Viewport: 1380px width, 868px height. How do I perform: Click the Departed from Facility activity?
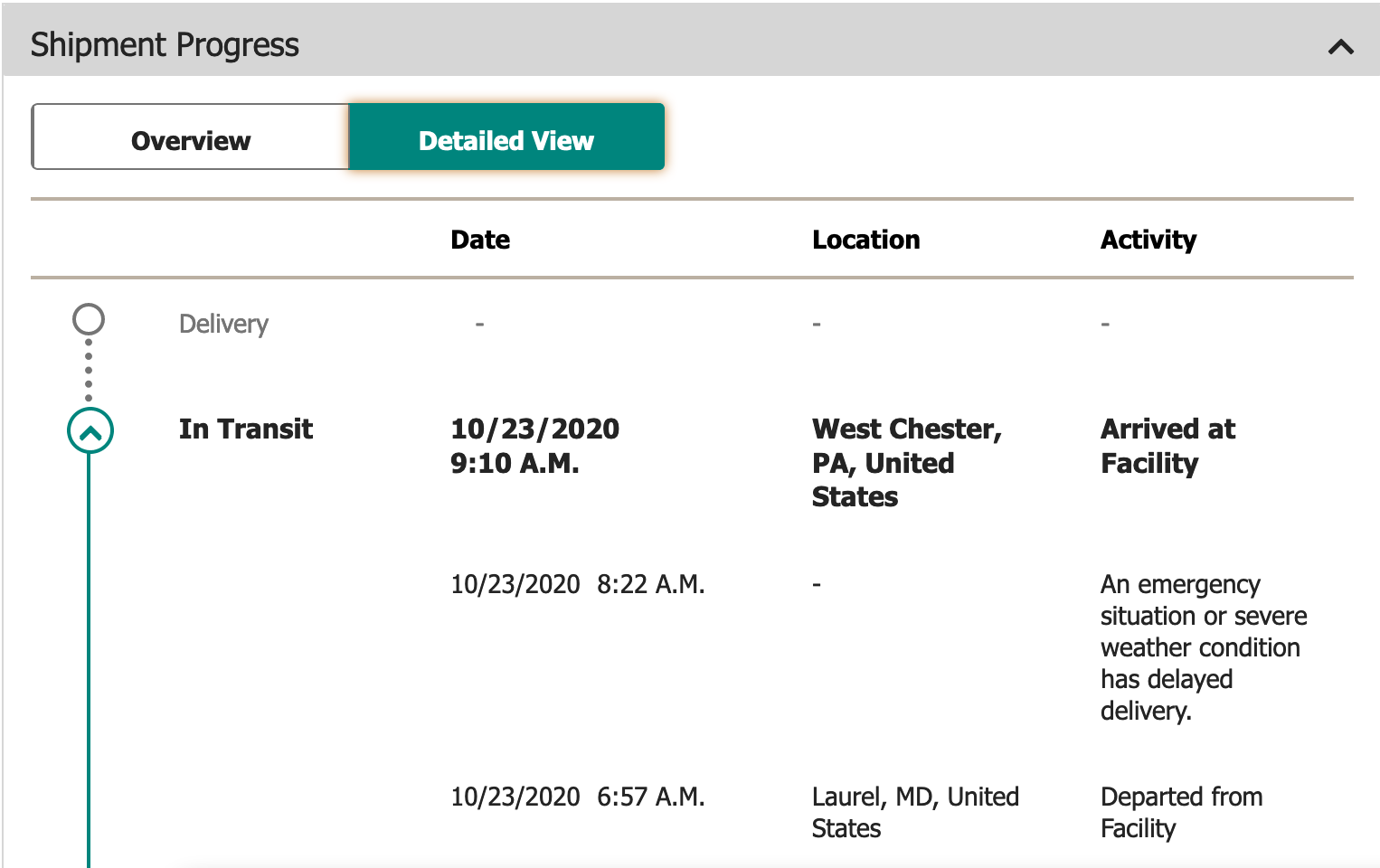click(1181, 812)
